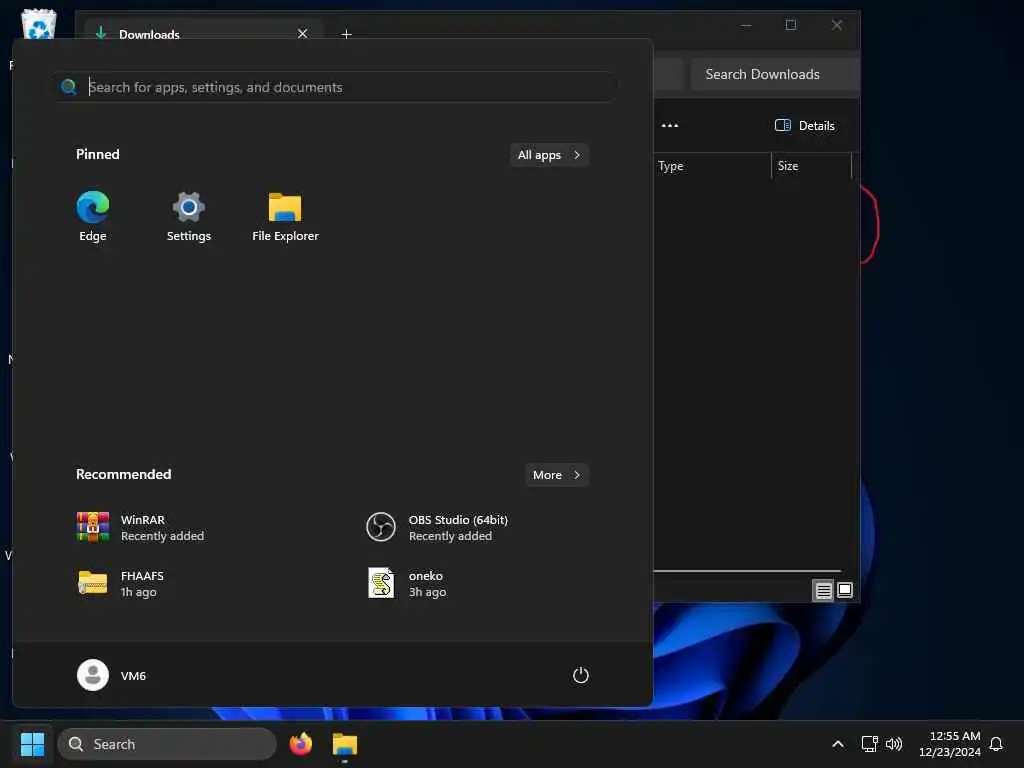Sort by the Size column header
Image resolution: width=1024 pixels, height=768 pixels.
(x=812, y=166)
